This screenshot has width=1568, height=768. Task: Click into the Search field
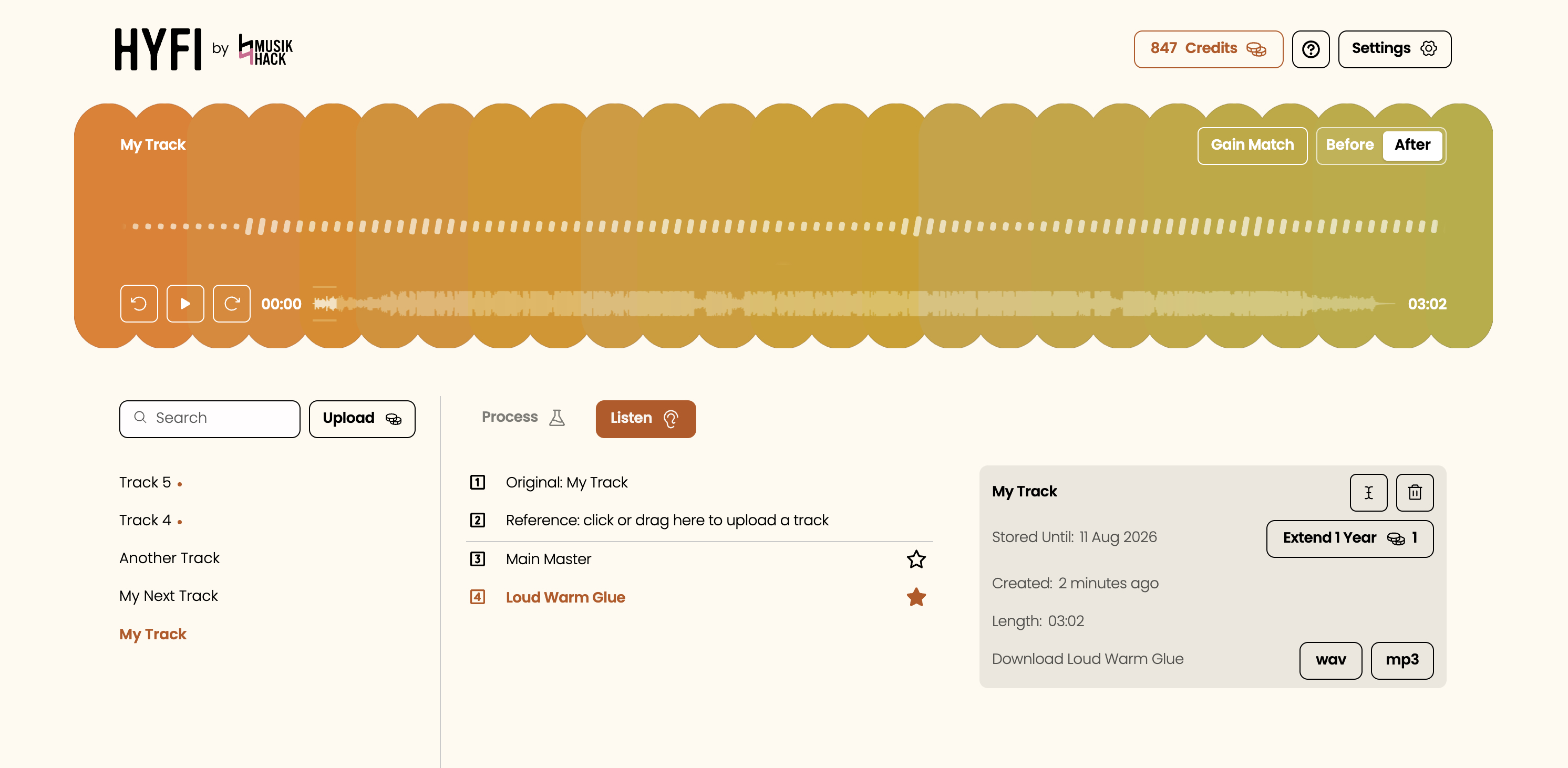(209, 419)
